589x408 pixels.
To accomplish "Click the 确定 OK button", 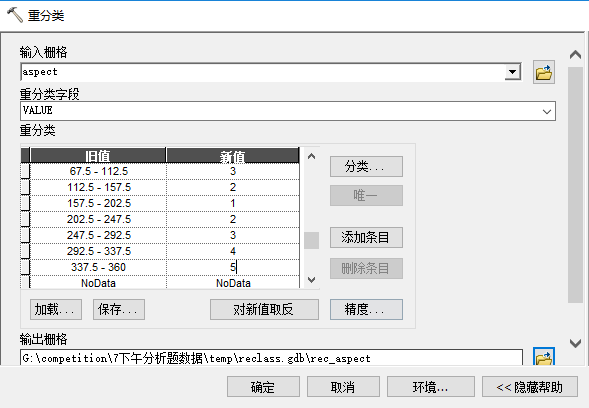I will (263, 387).
